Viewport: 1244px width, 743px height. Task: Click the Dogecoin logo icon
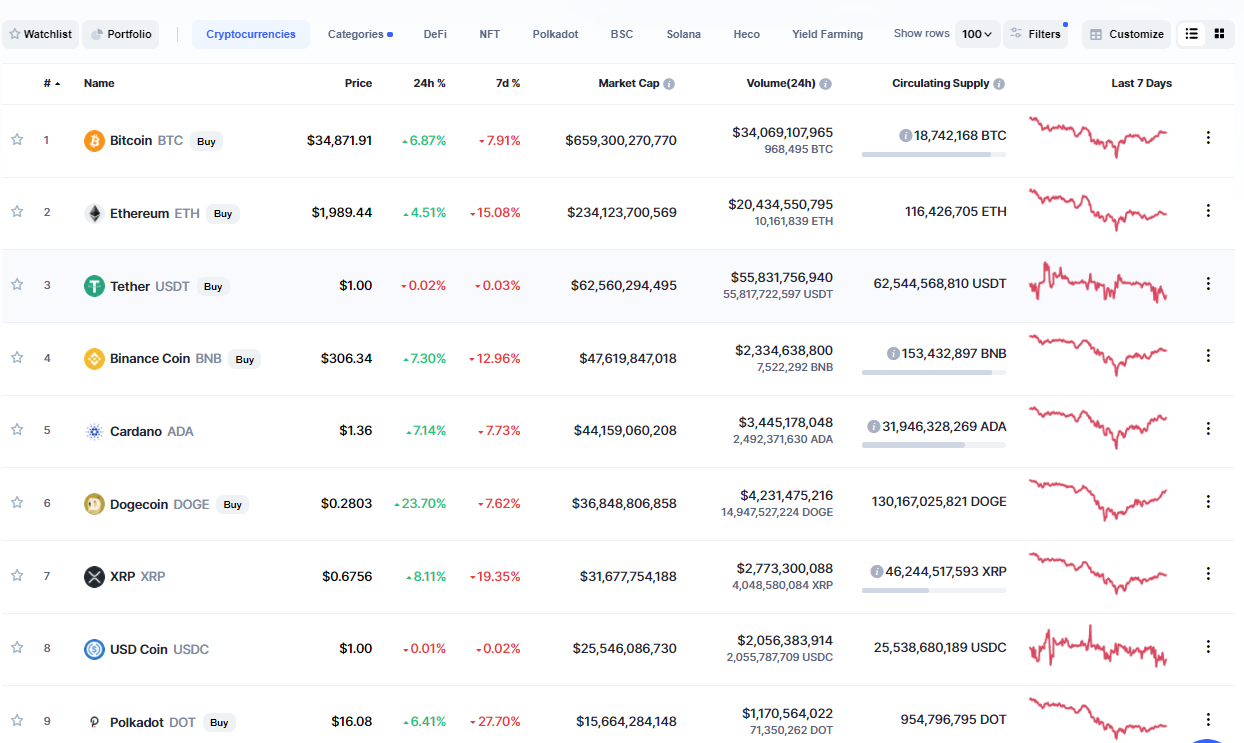94,504
